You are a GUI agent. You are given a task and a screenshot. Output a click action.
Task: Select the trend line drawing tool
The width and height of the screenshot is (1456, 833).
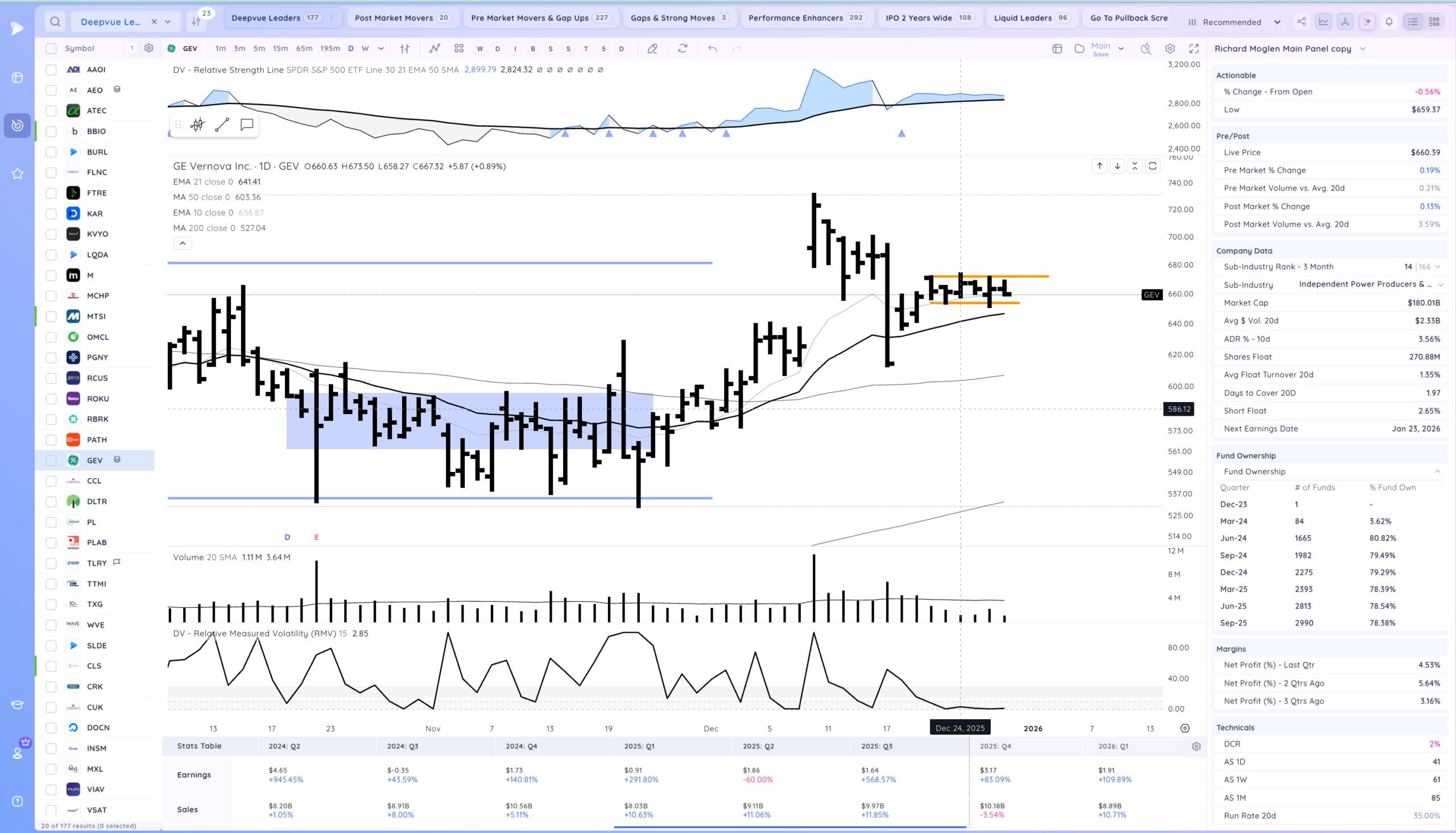pyautogui.click(x=222, y=125)
